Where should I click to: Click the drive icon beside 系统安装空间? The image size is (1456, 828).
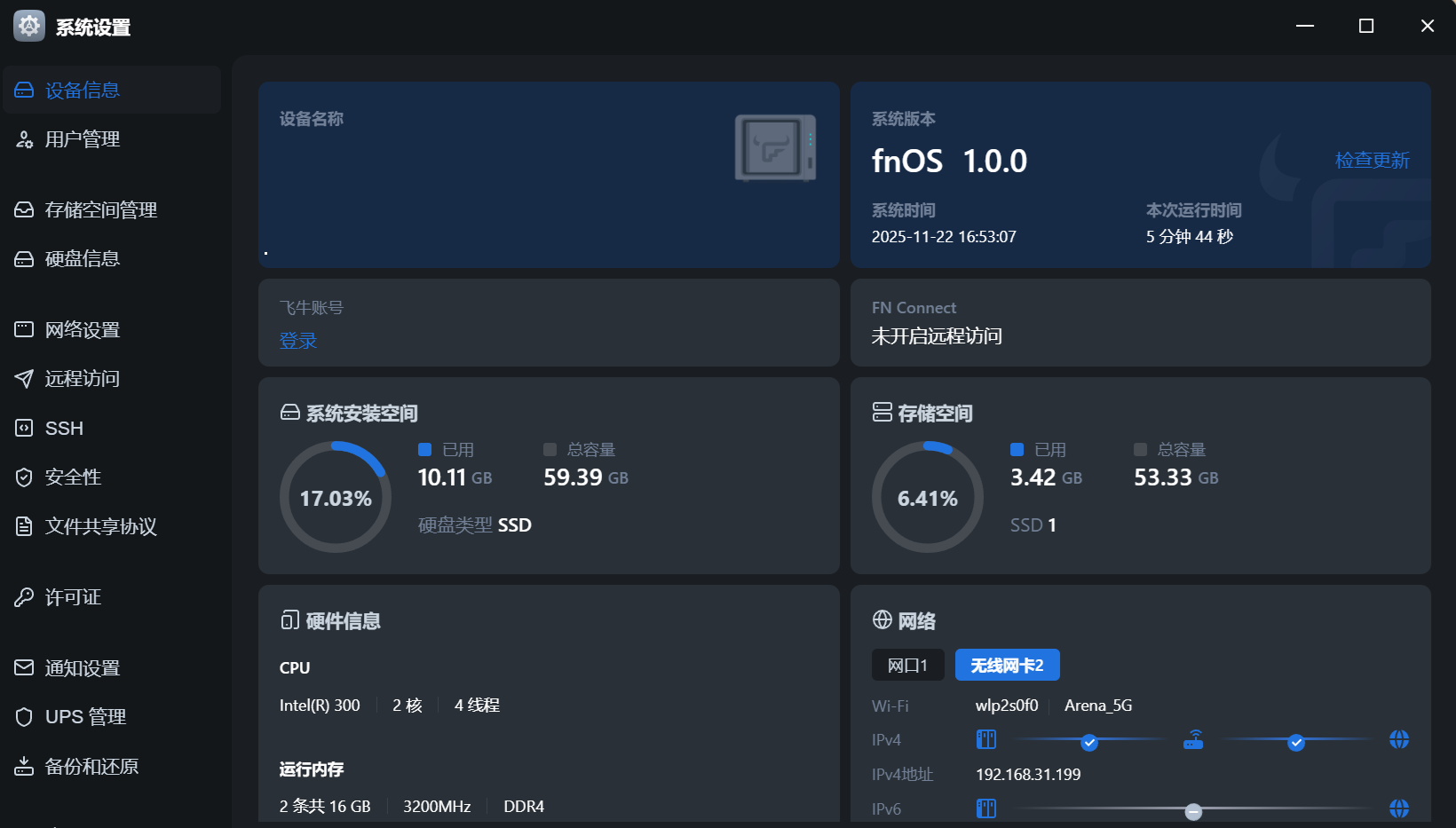[290, 413]
